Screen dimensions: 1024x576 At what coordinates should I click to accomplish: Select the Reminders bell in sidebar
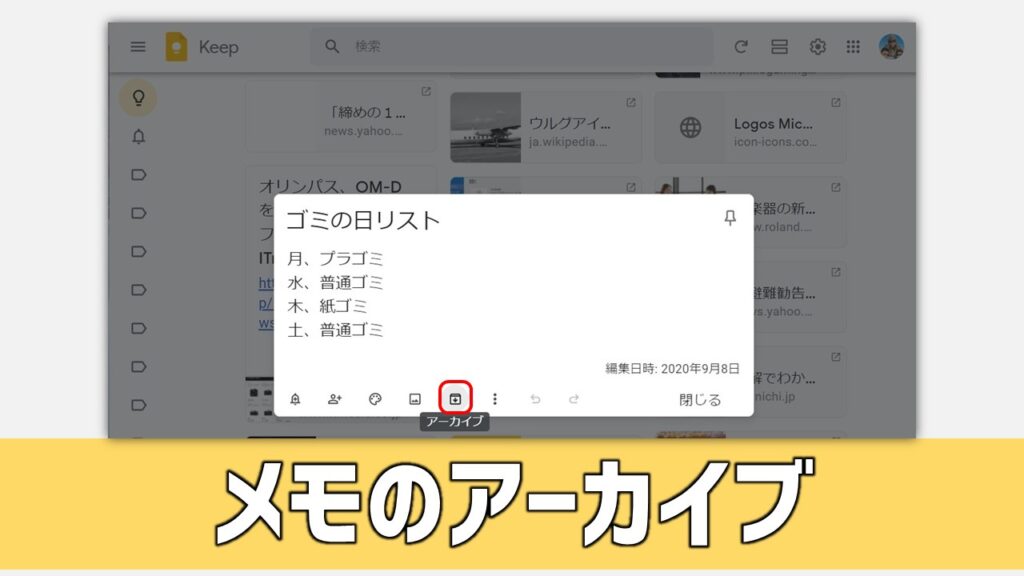point(138,137)
